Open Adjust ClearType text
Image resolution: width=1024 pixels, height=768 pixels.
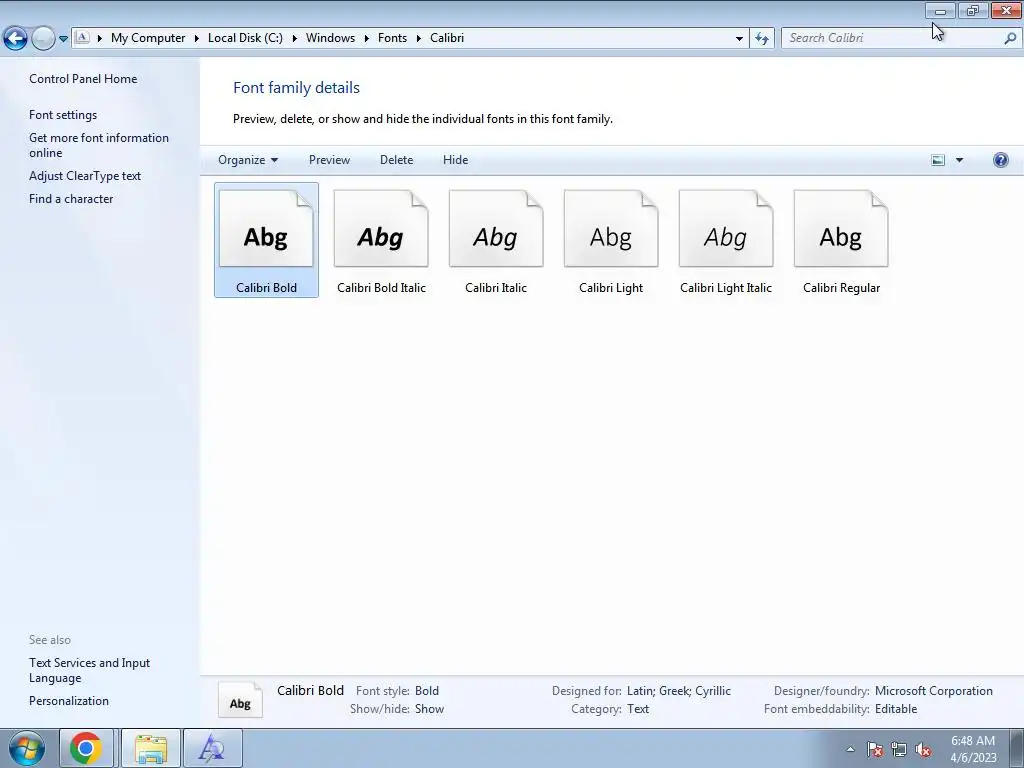tap(85, 176)
